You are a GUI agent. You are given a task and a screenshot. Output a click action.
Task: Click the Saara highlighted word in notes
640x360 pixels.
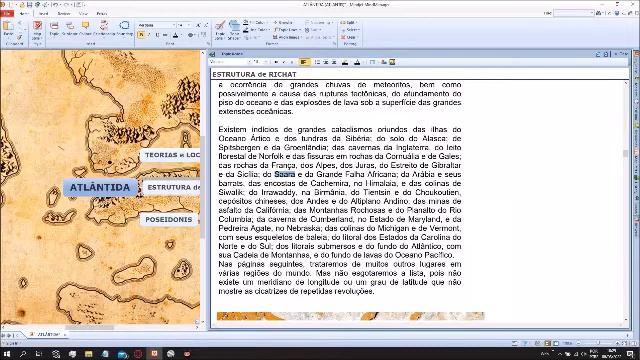point(284,174)
